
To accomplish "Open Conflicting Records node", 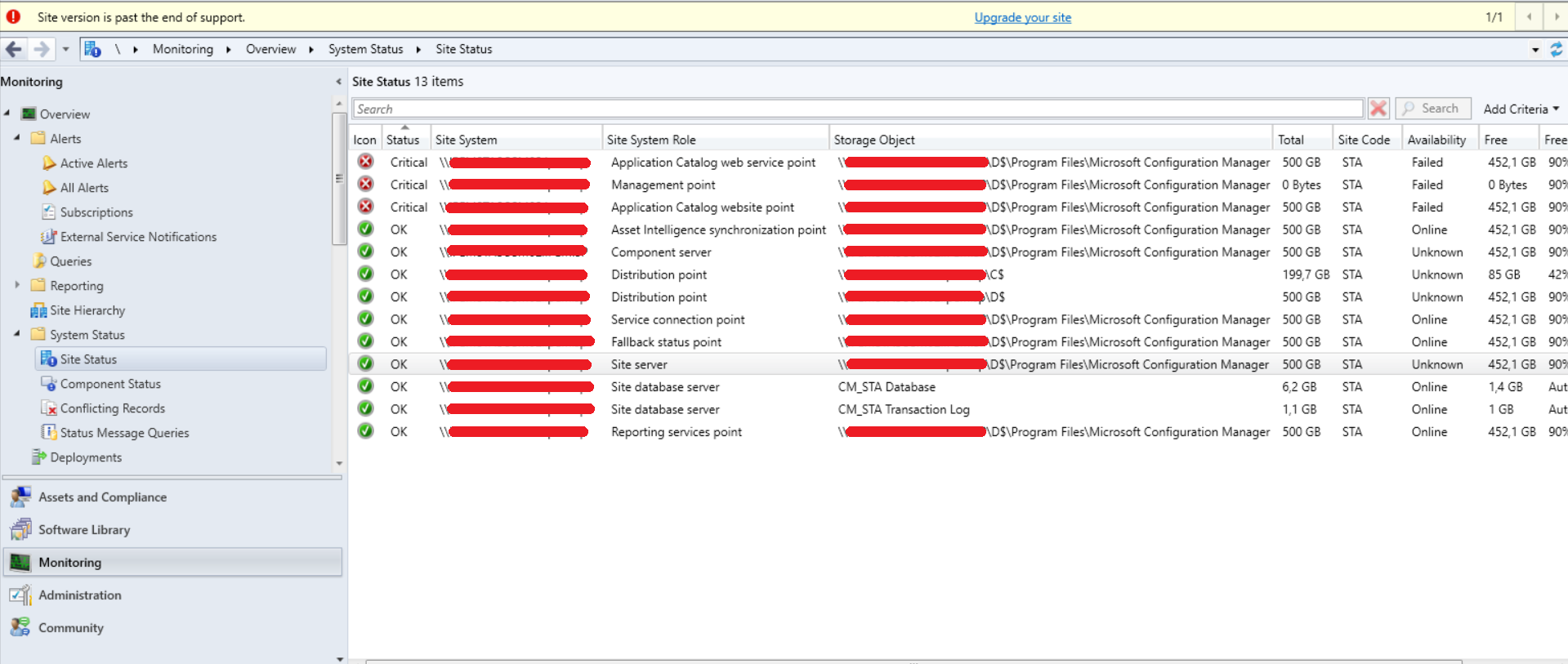I will 112,408.
